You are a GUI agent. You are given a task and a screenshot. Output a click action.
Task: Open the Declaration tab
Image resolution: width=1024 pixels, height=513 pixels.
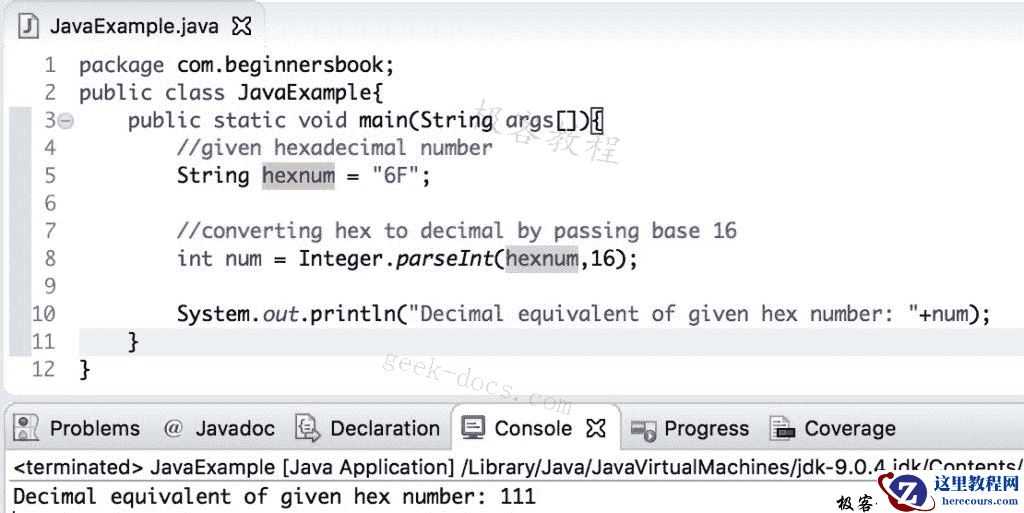tap(385, 428)
